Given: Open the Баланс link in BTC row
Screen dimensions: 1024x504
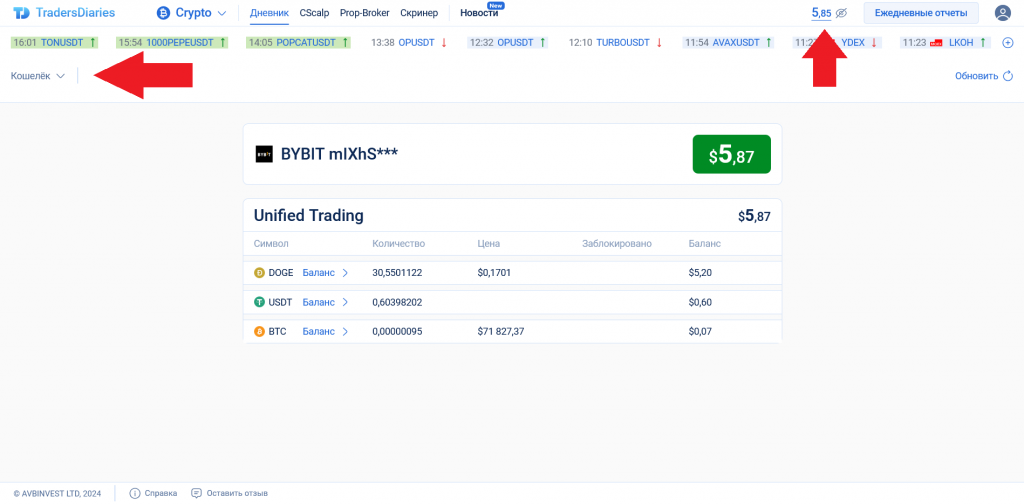Looking at the screenshot, I should [319, 332].
